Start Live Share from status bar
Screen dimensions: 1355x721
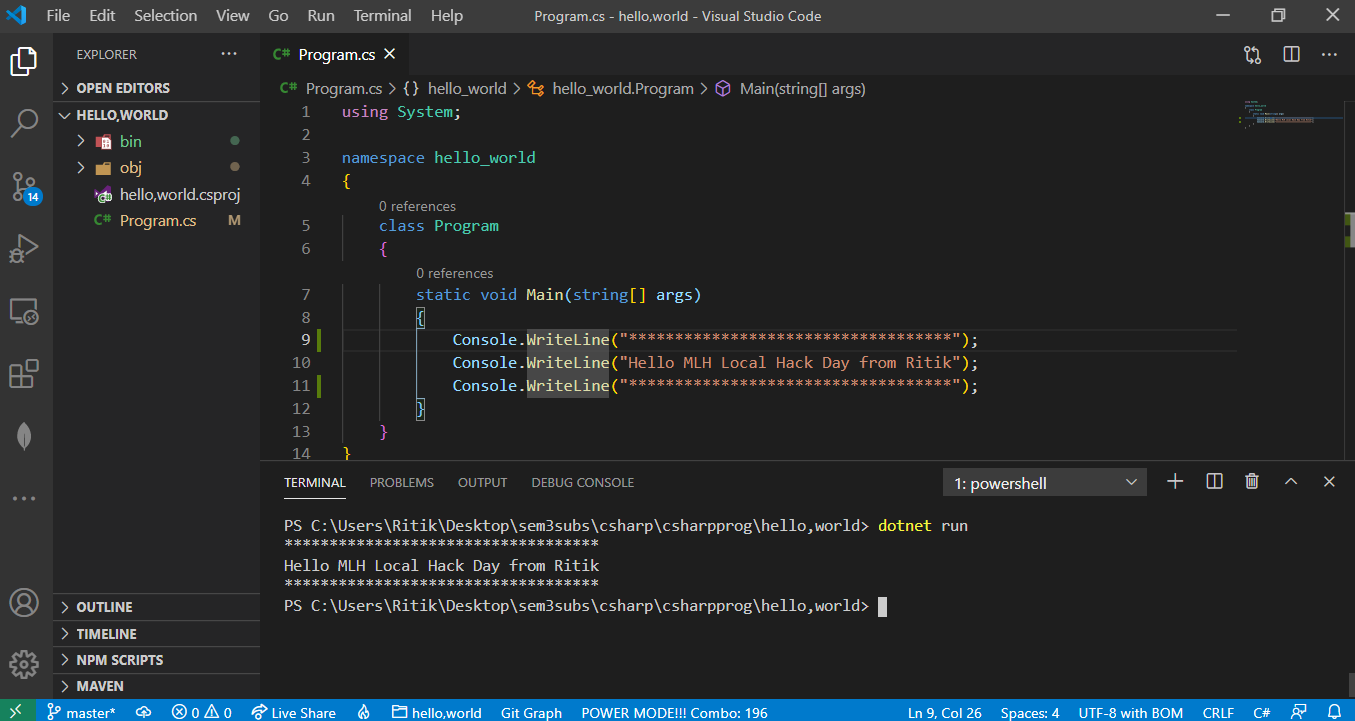[x=293, y=712]
